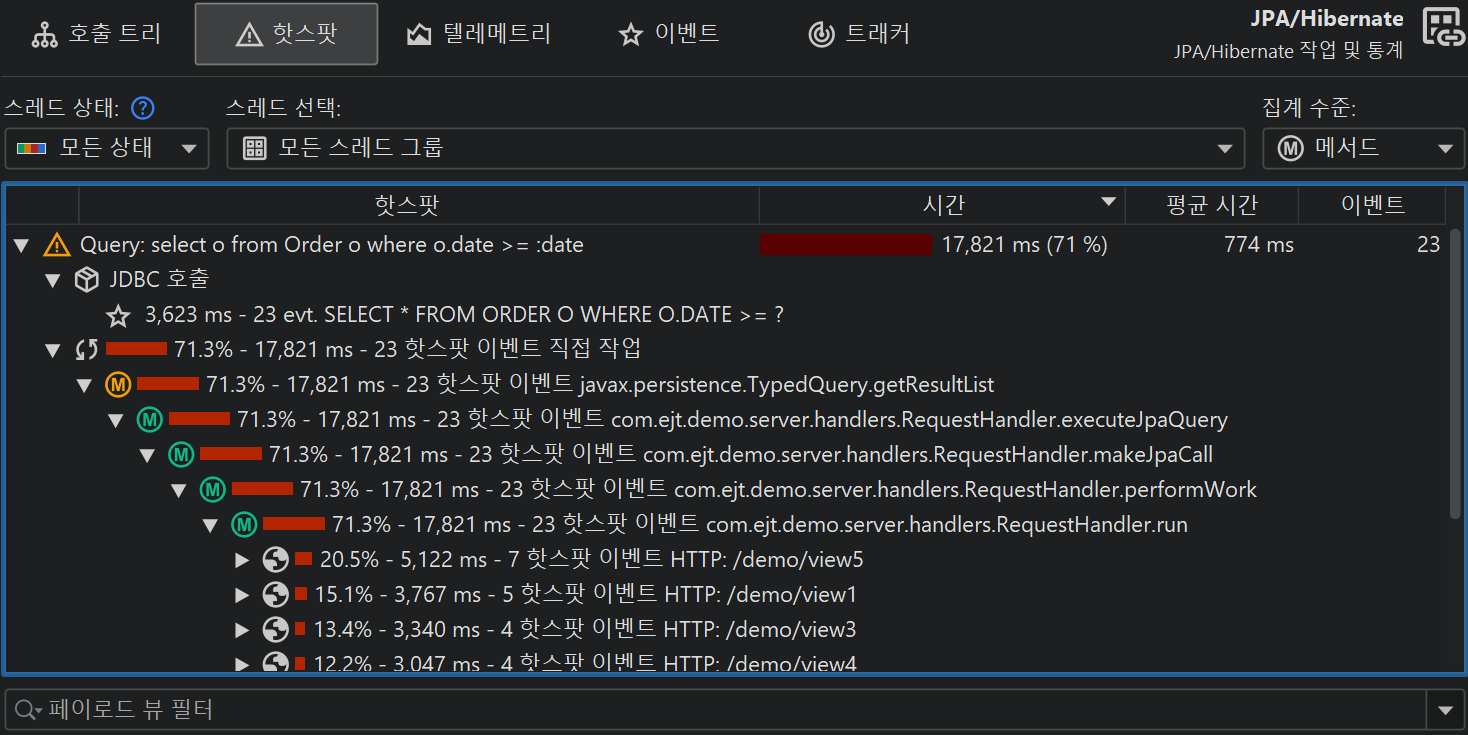Click the JPA/Hibernate probe icon
Viewport: 1468px width, 735px height.
click(x=1443, y=28)
